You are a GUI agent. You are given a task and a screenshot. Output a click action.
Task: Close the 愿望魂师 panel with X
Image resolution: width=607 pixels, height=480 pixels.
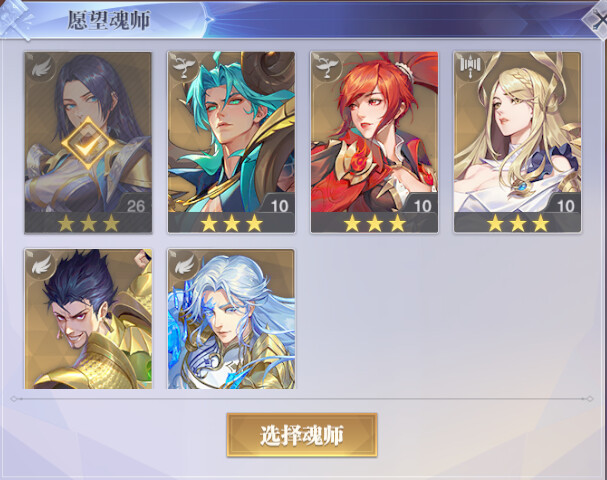click(x=596, y=19)
